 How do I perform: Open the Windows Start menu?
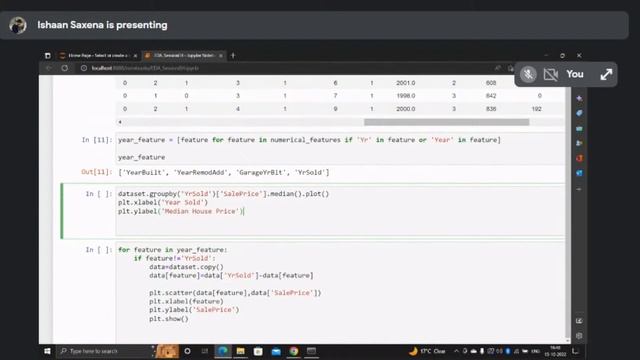47,351
